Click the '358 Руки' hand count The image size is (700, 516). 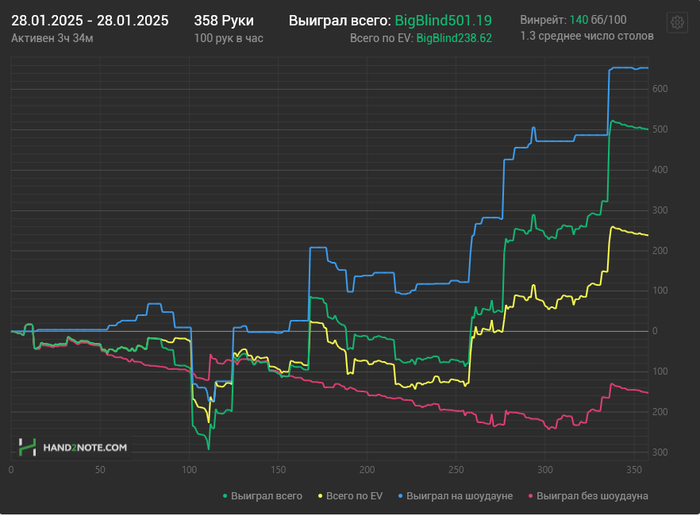click(224, 21)
